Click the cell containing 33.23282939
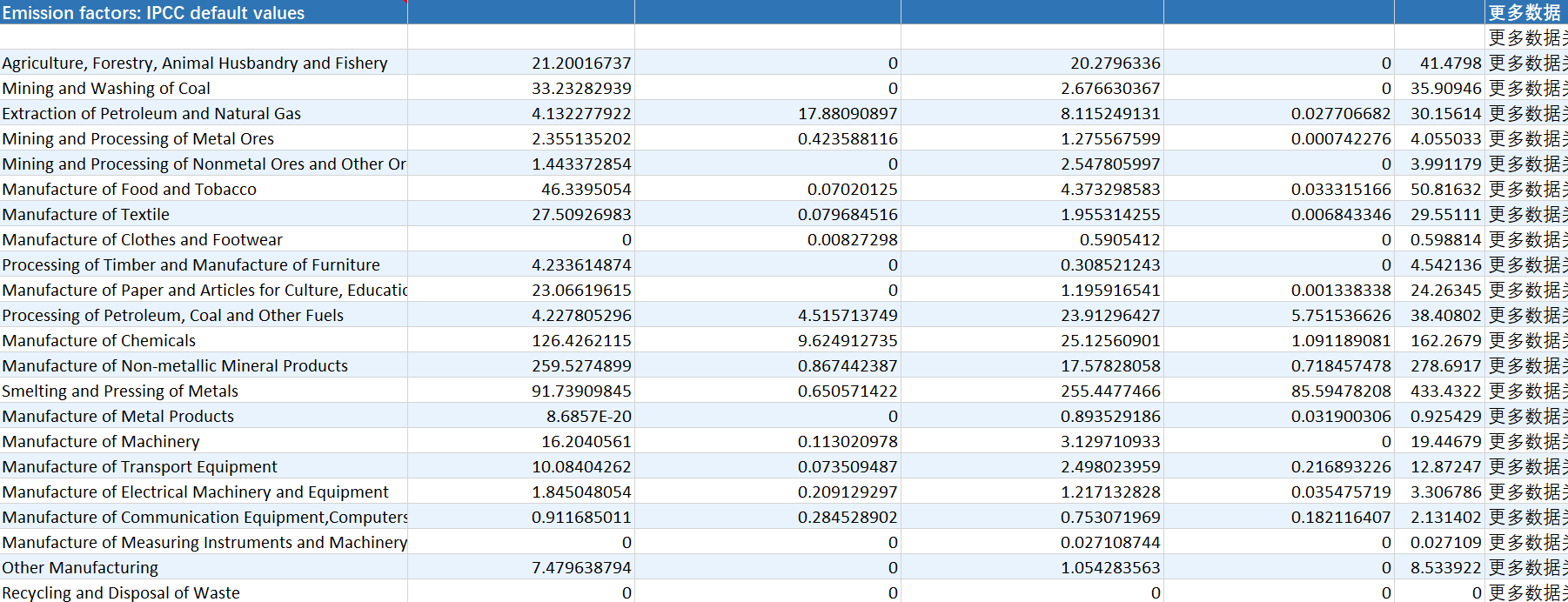The height and width of the screenshot is (602, 1568). pyautogui.click(x=521, y=88)
